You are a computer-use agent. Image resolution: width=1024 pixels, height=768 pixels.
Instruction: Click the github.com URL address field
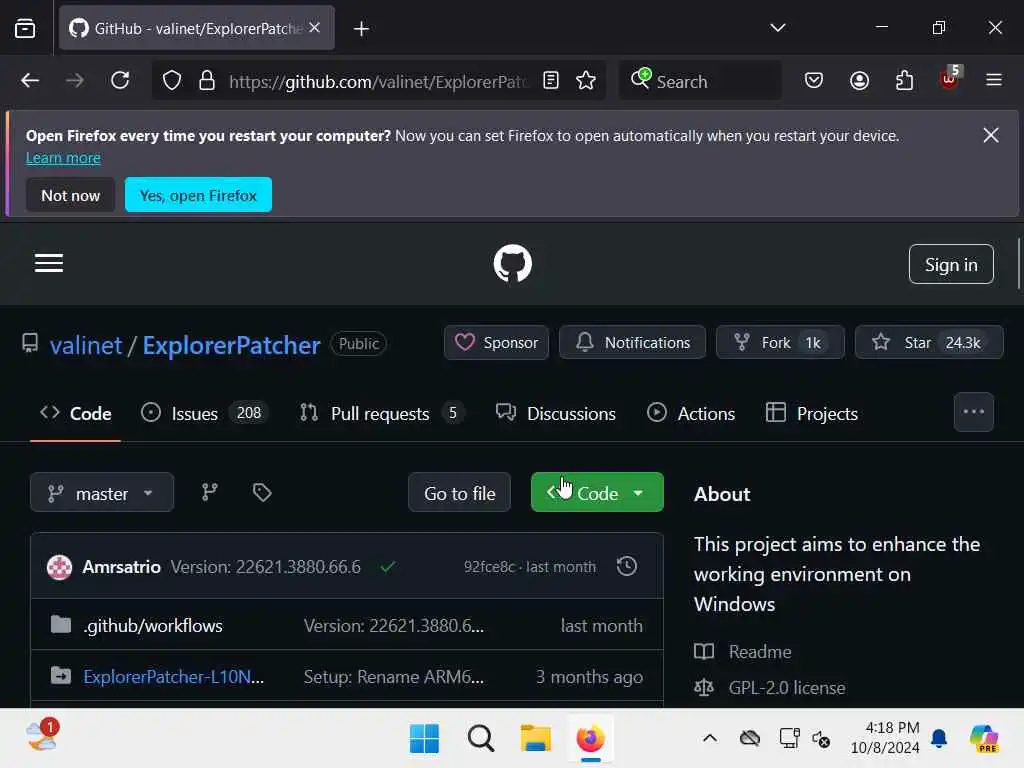378,82
